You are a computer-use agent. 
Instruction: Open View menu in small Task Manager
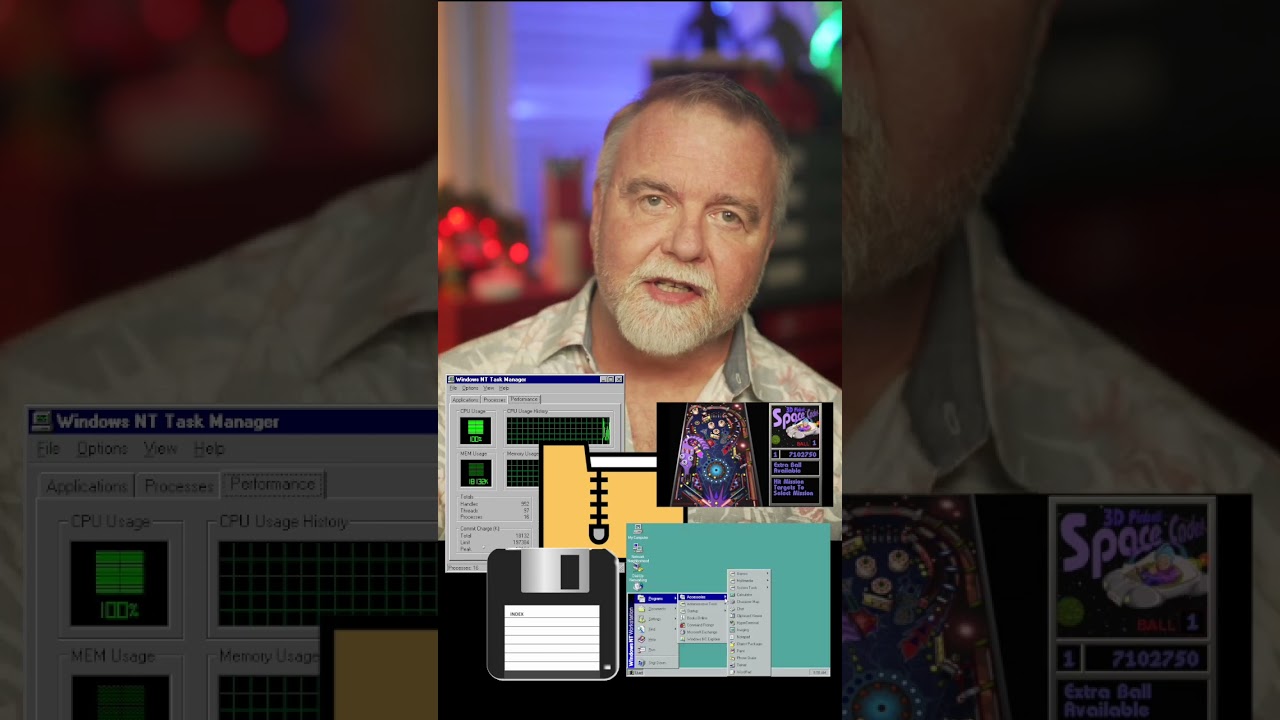pos(488,388)
